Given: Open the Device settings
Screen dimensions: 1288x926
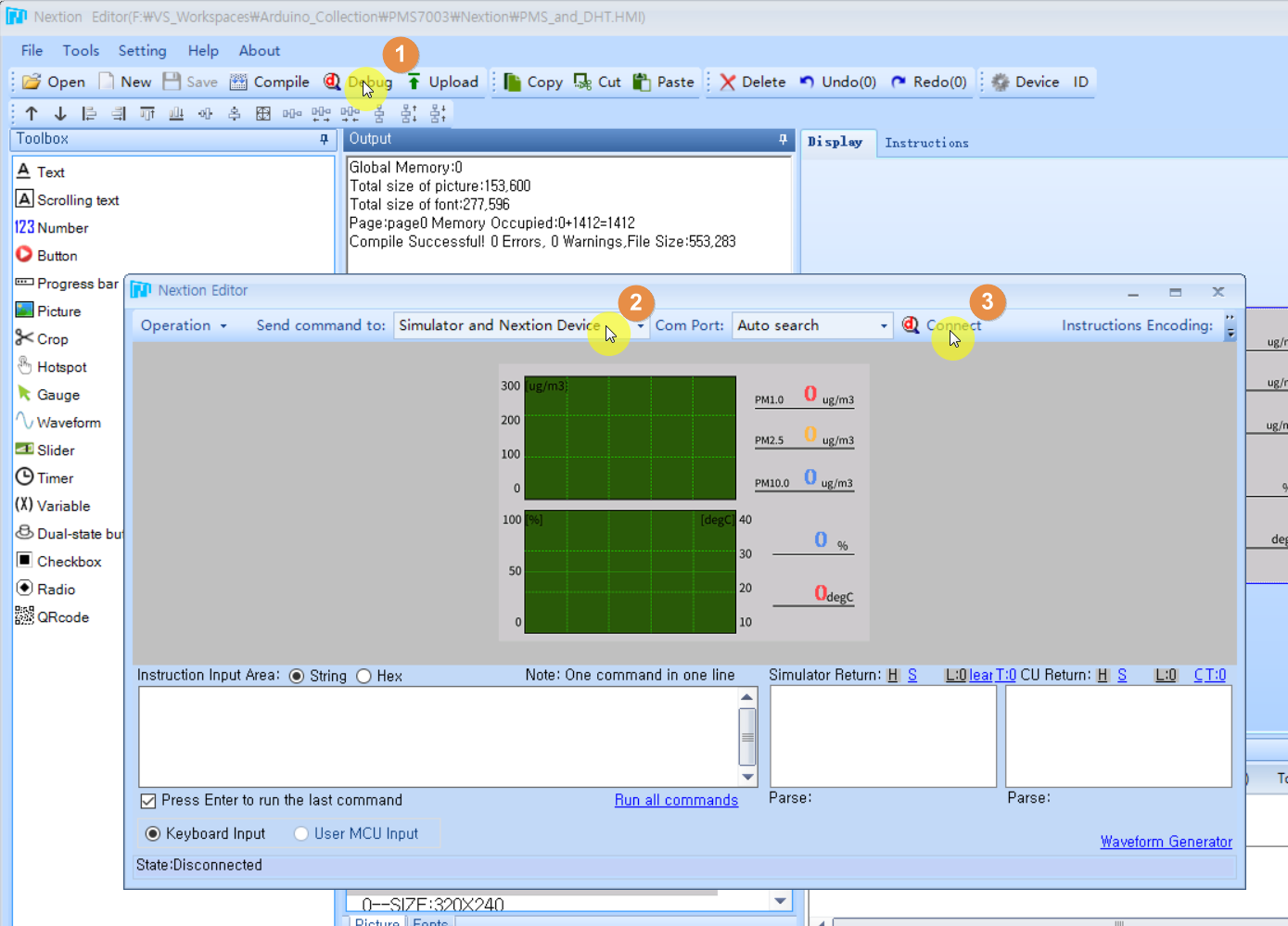Looking at the screenshot, I should click(1026, 82).
